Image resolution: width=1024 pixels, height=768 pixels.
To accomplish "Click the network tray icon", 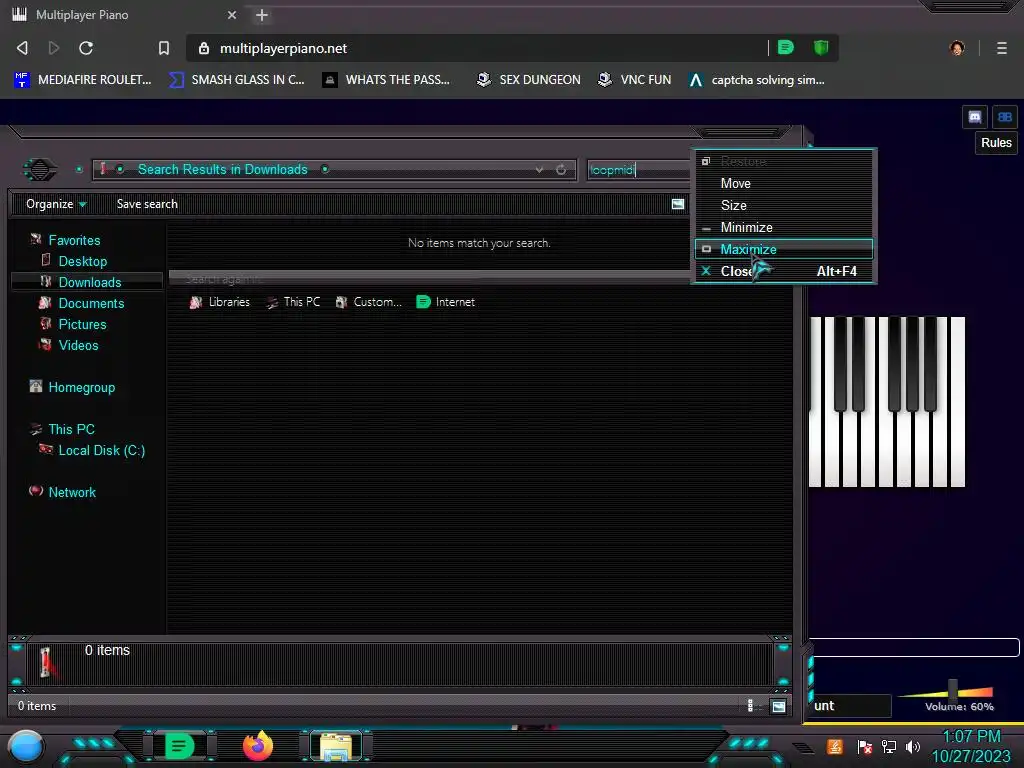I will (889, 747).
